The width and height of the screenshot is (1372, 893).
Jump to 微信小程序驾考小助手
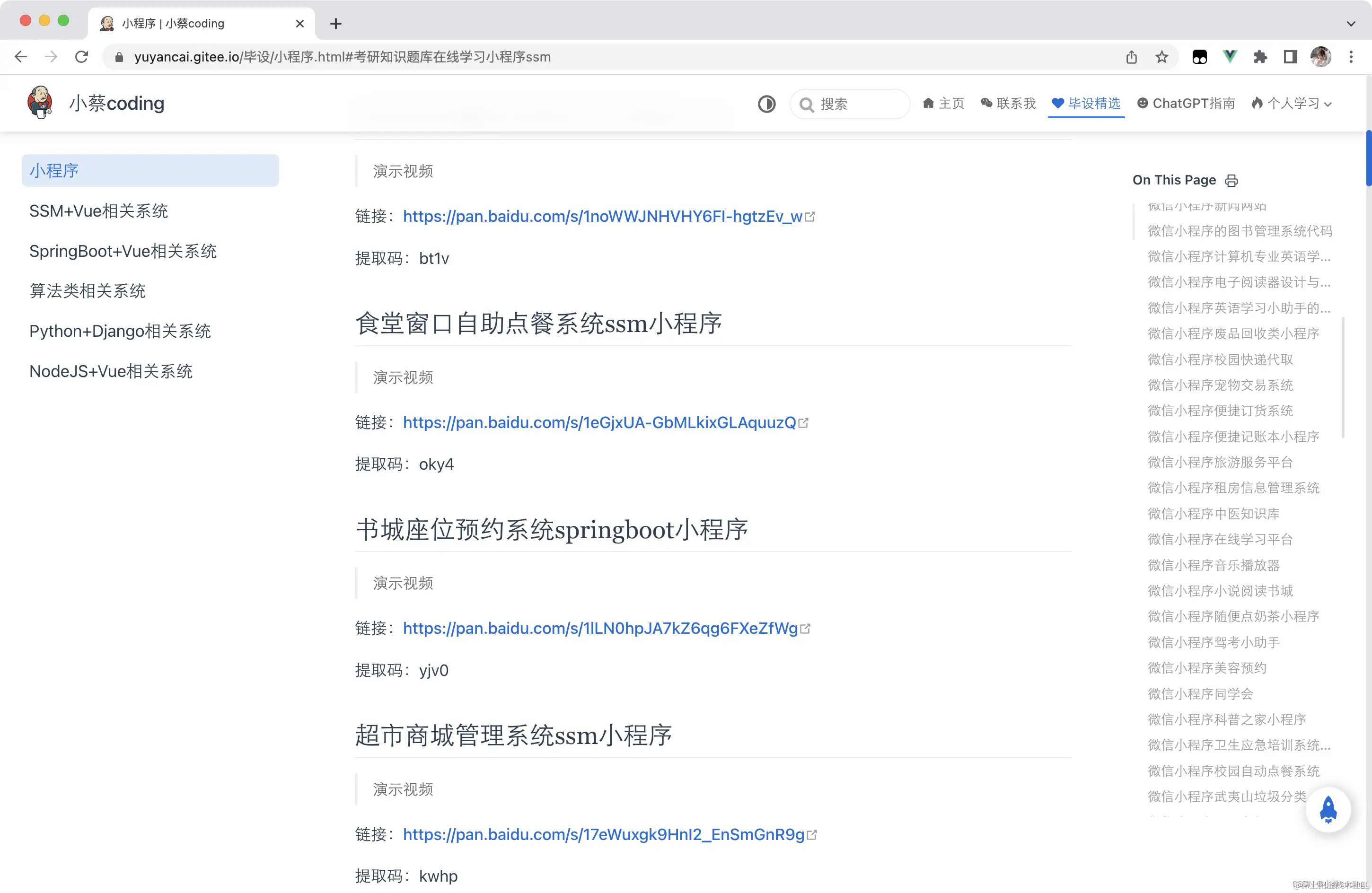pyautogui.click(x=1214, y=643)
